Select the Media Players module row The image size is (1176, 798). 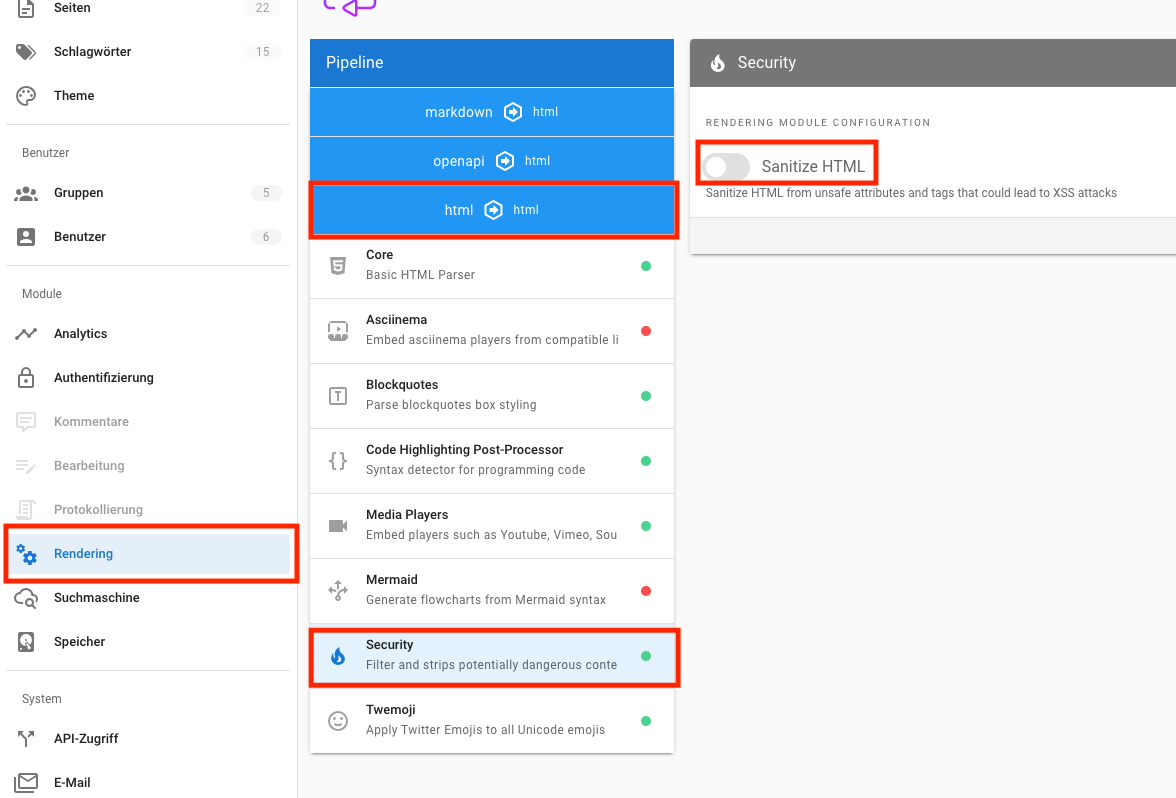click(x=492, y=526)
